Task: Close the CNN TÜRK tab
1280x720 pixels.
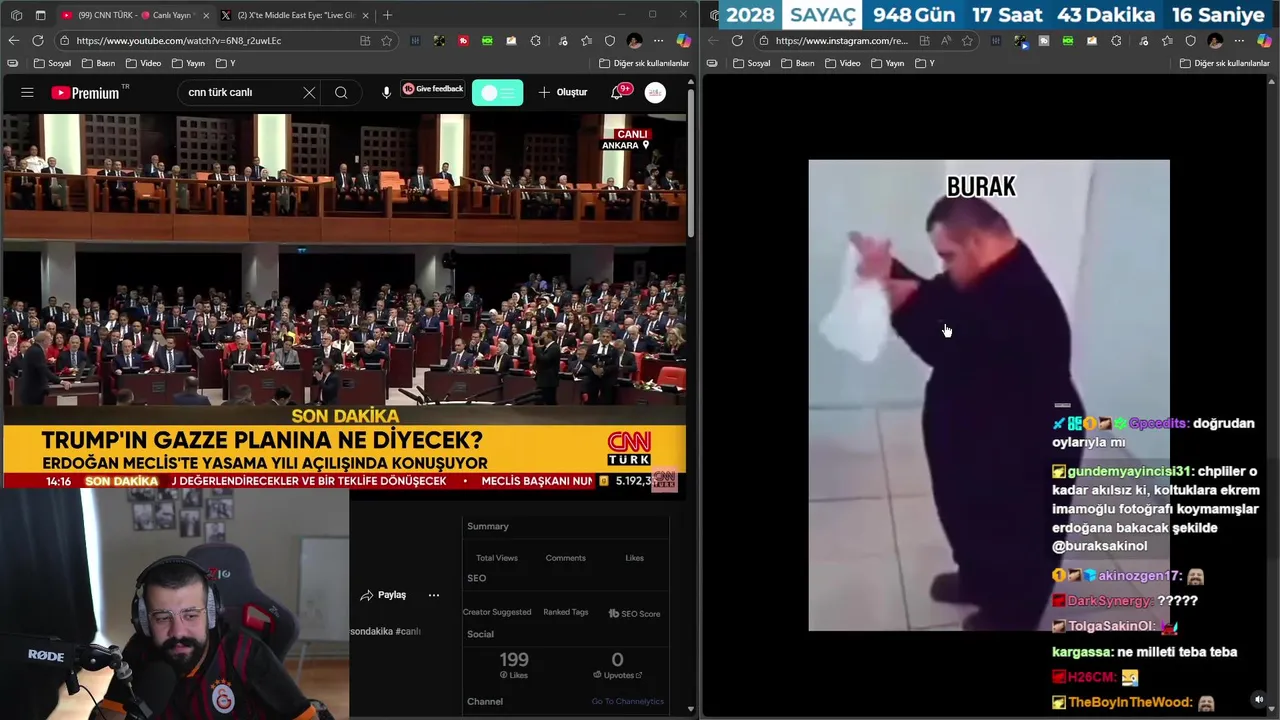Action: (x=206, y=15)
